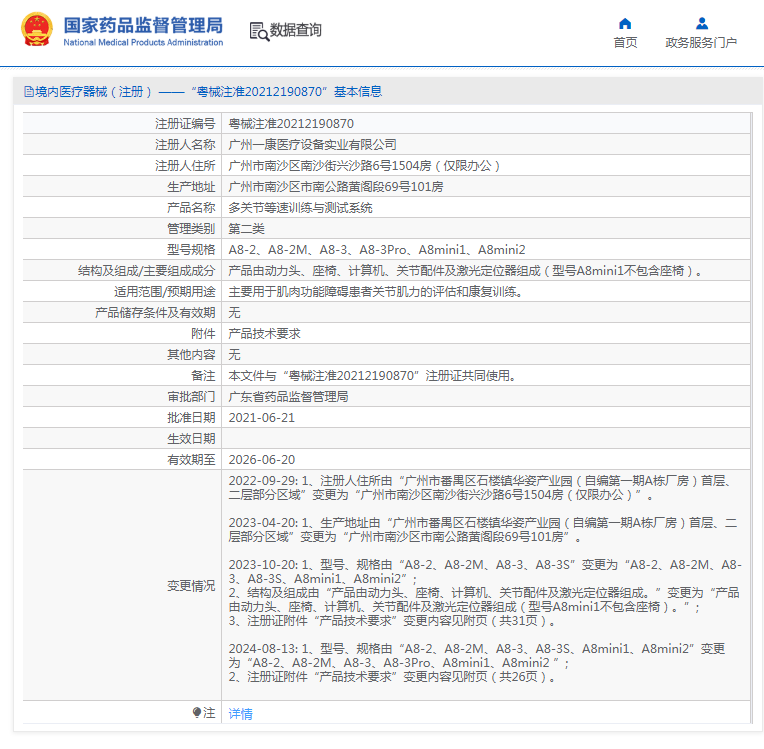This screenshot has height=749, width=764.
Task: Click the 备注 remark text
Action: point(372,375)
